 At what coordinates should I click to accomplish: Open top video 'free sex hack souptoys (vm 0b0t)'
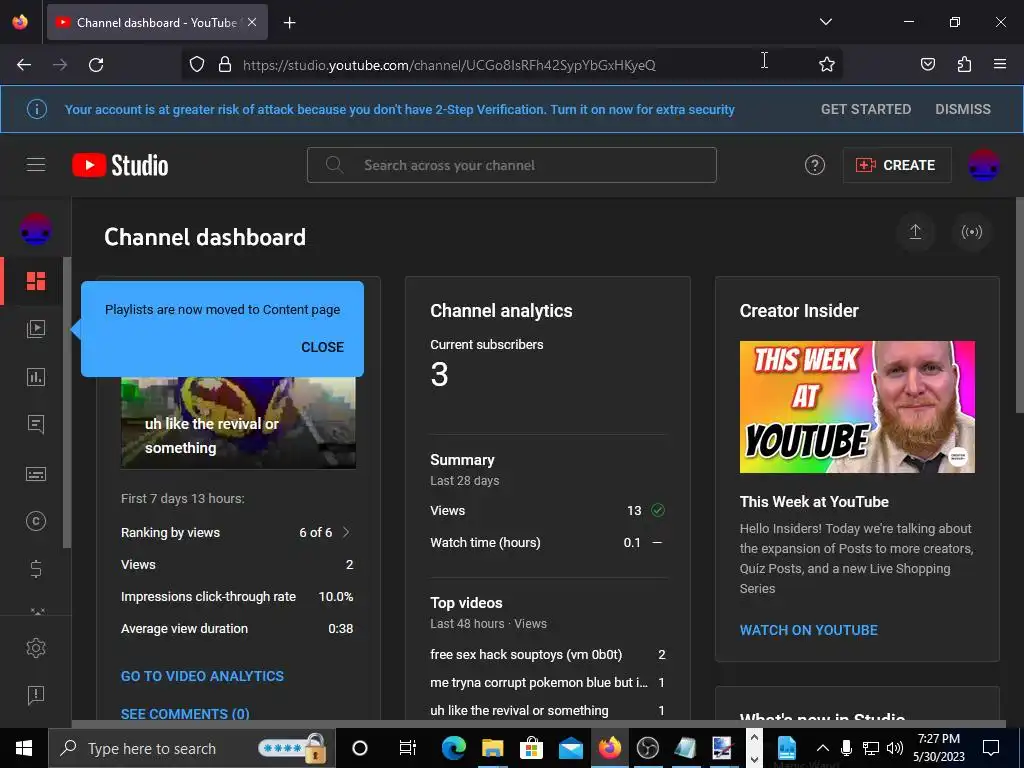pyautogui.click(x=526, y=654)
